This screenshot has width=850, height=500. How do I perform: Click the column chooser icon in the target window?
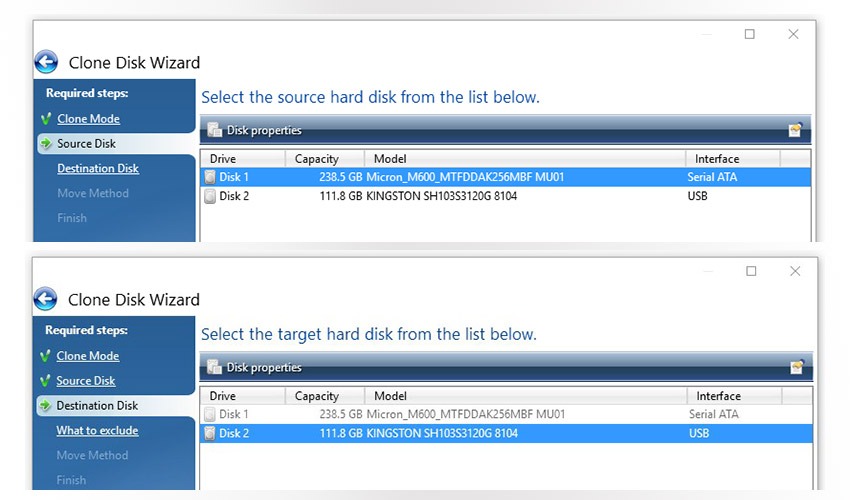click(795, 367)
